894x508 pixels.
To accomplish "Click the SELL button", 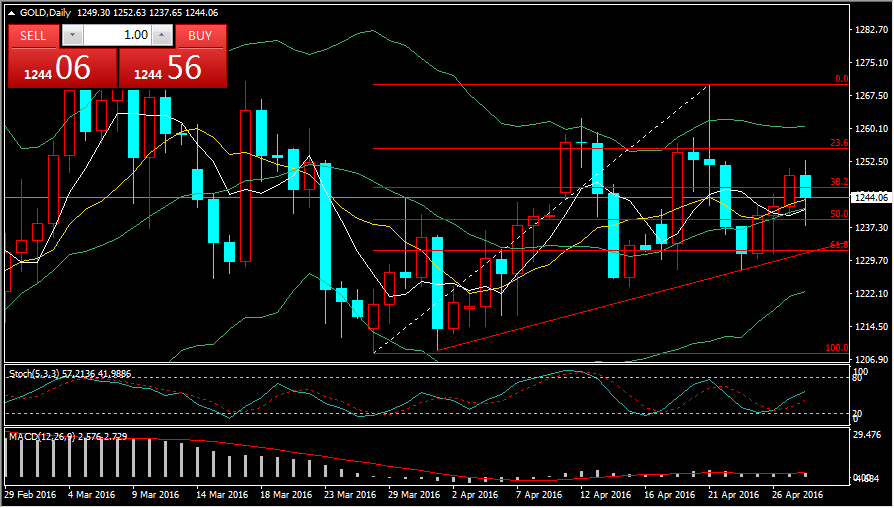I will pos(33,35).
